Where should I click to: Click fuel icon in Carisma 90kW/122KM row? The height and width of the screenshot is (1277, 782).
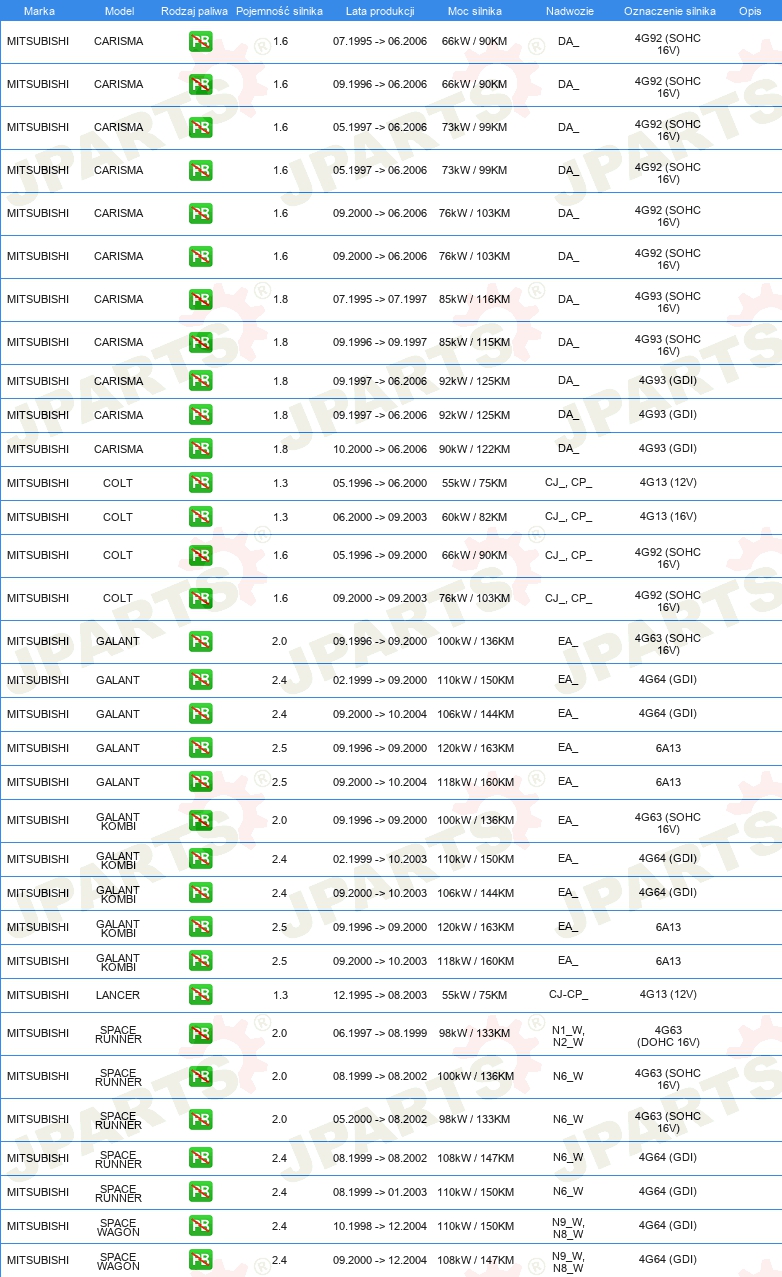pos(200,449)
